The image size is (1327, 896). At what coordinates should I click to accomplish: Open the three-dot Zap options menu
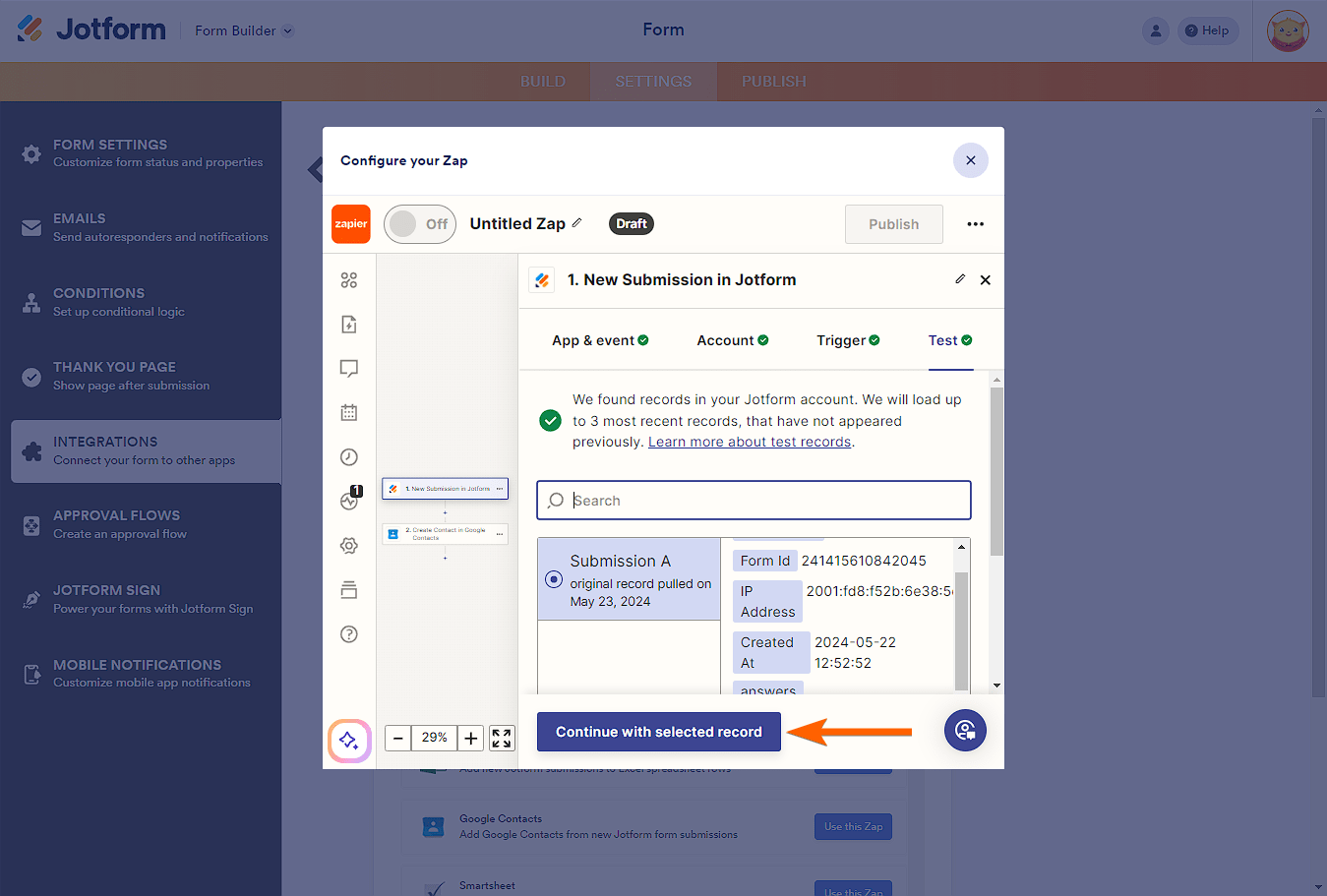tap(975, 224)
